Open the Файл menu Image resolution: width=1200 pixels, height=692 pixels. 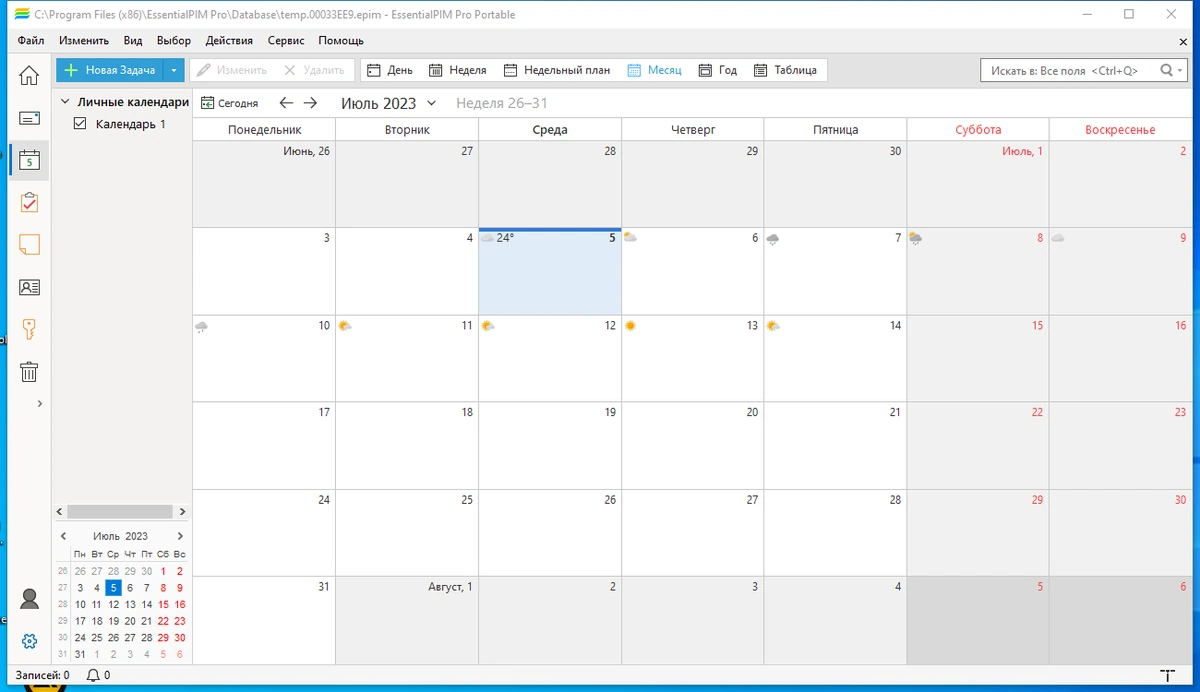pyautogui.click(x=31, y=41)
